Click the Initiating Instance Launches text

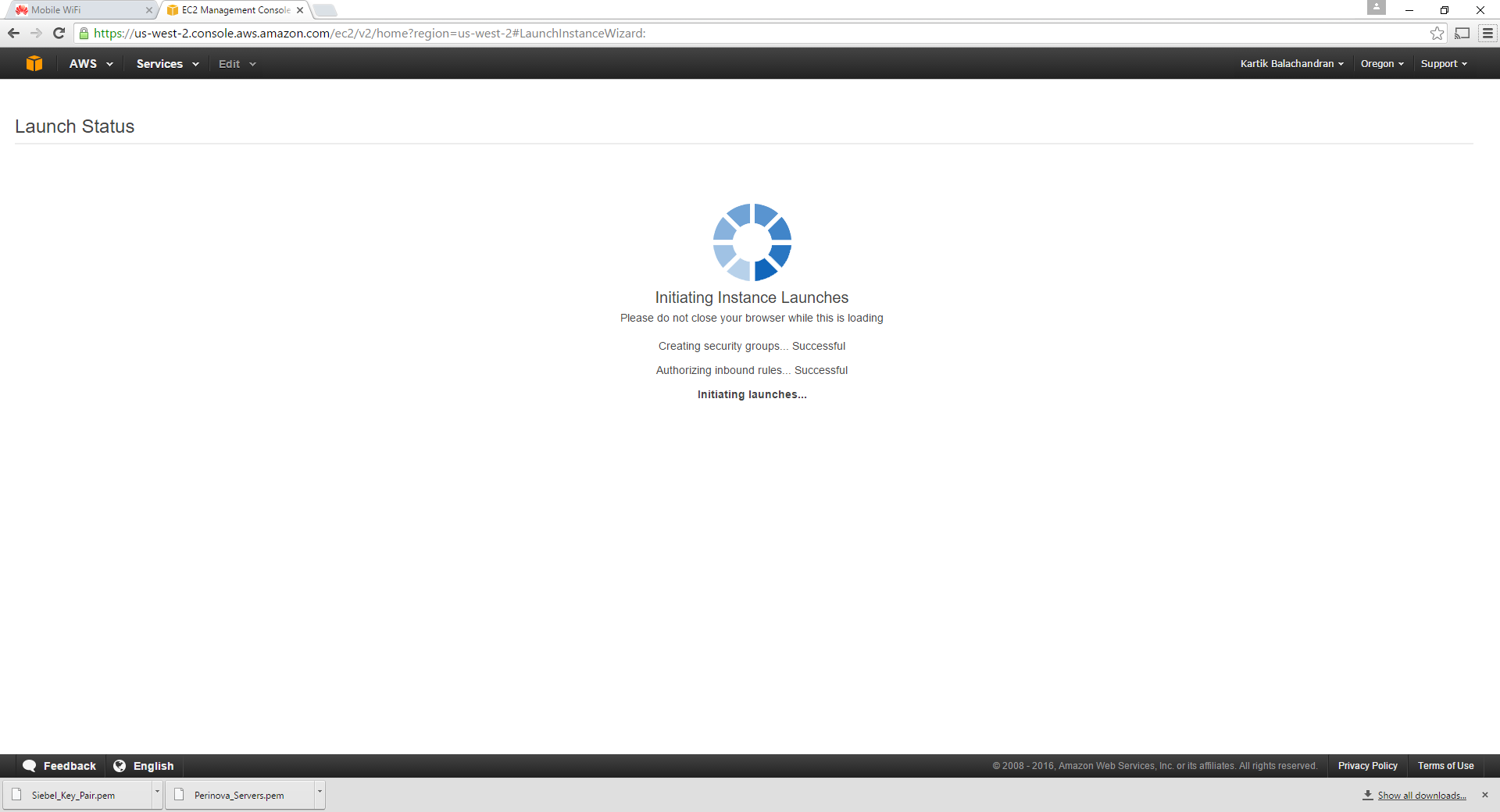click(x=752, y=297)
